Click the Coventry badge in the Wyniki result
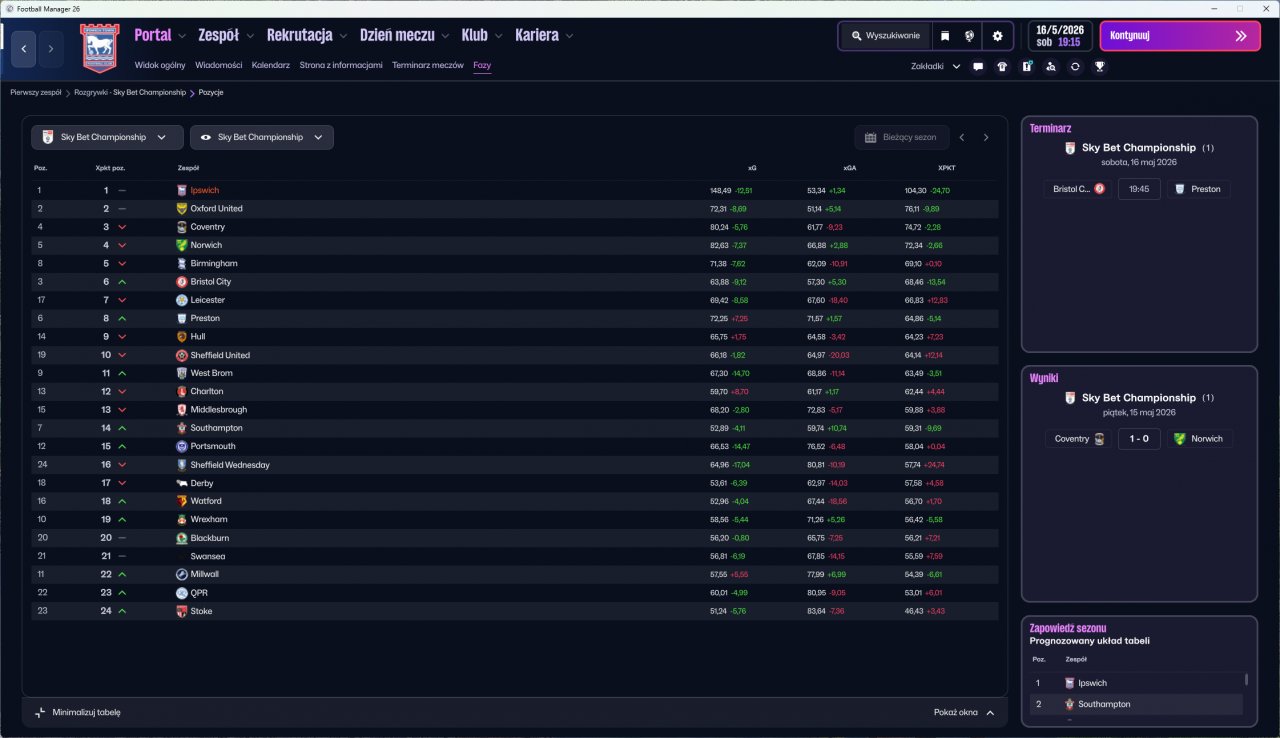 [1100, 439]
